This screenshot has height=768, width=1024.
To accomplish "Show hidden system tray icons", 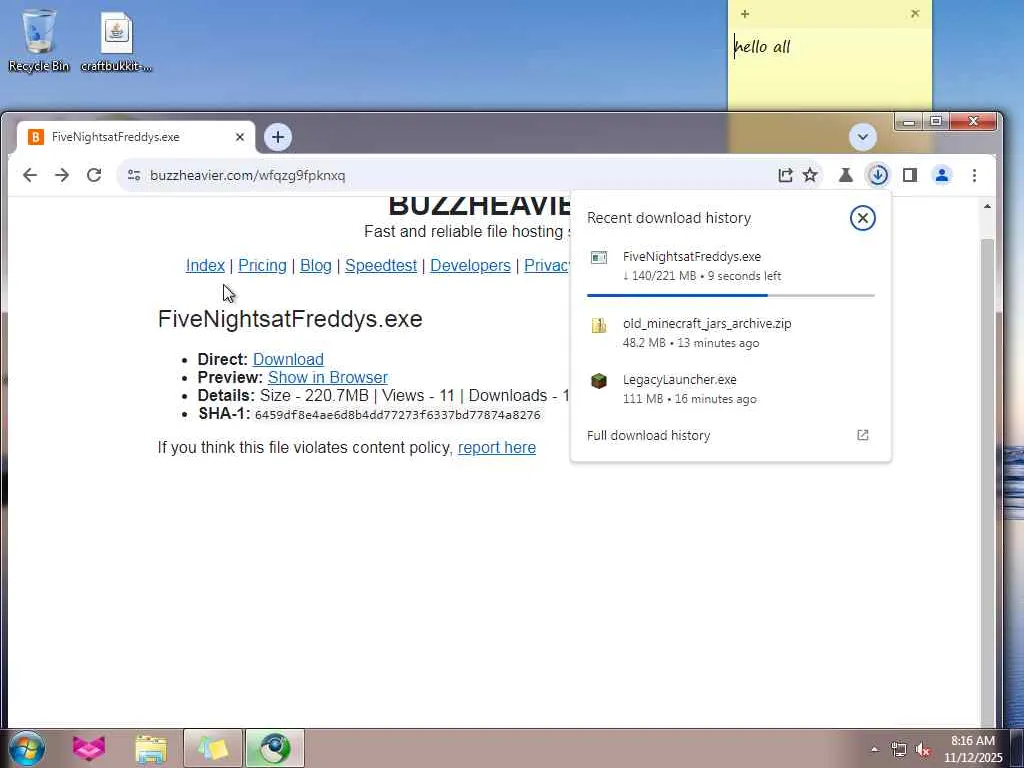I will [874, 750].
